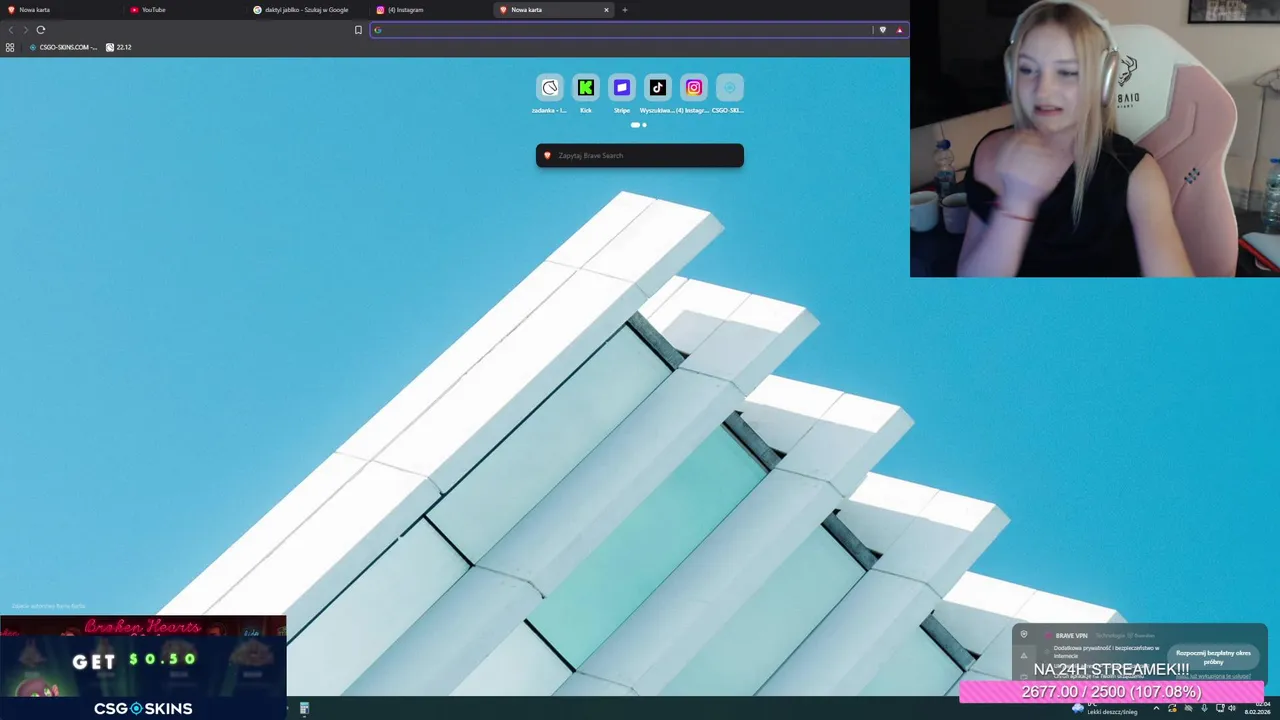
Task: Open the Brave Shields lion icon
Action: (x=882, y=30)
